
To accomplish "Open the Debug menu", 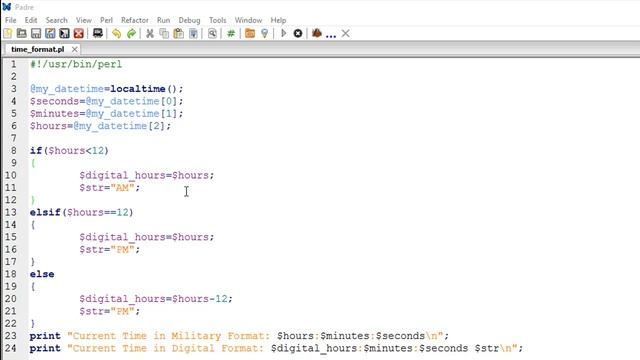I will 189,20.
